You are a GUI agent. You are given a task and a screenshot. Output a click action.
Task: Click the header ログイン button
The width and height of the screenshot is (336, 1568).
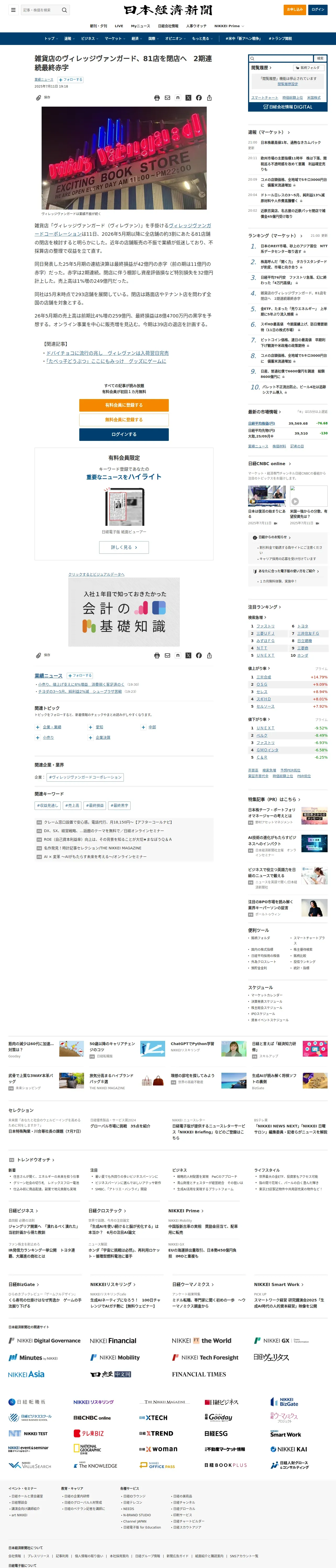[x=318, y=10]
